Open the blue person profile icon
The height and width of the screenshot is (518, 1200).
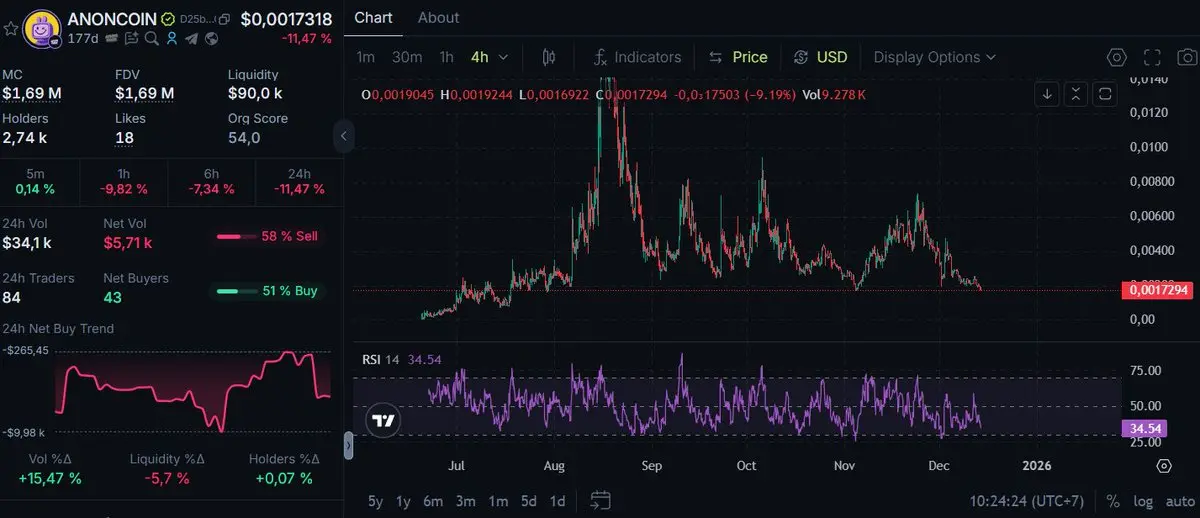172,38
